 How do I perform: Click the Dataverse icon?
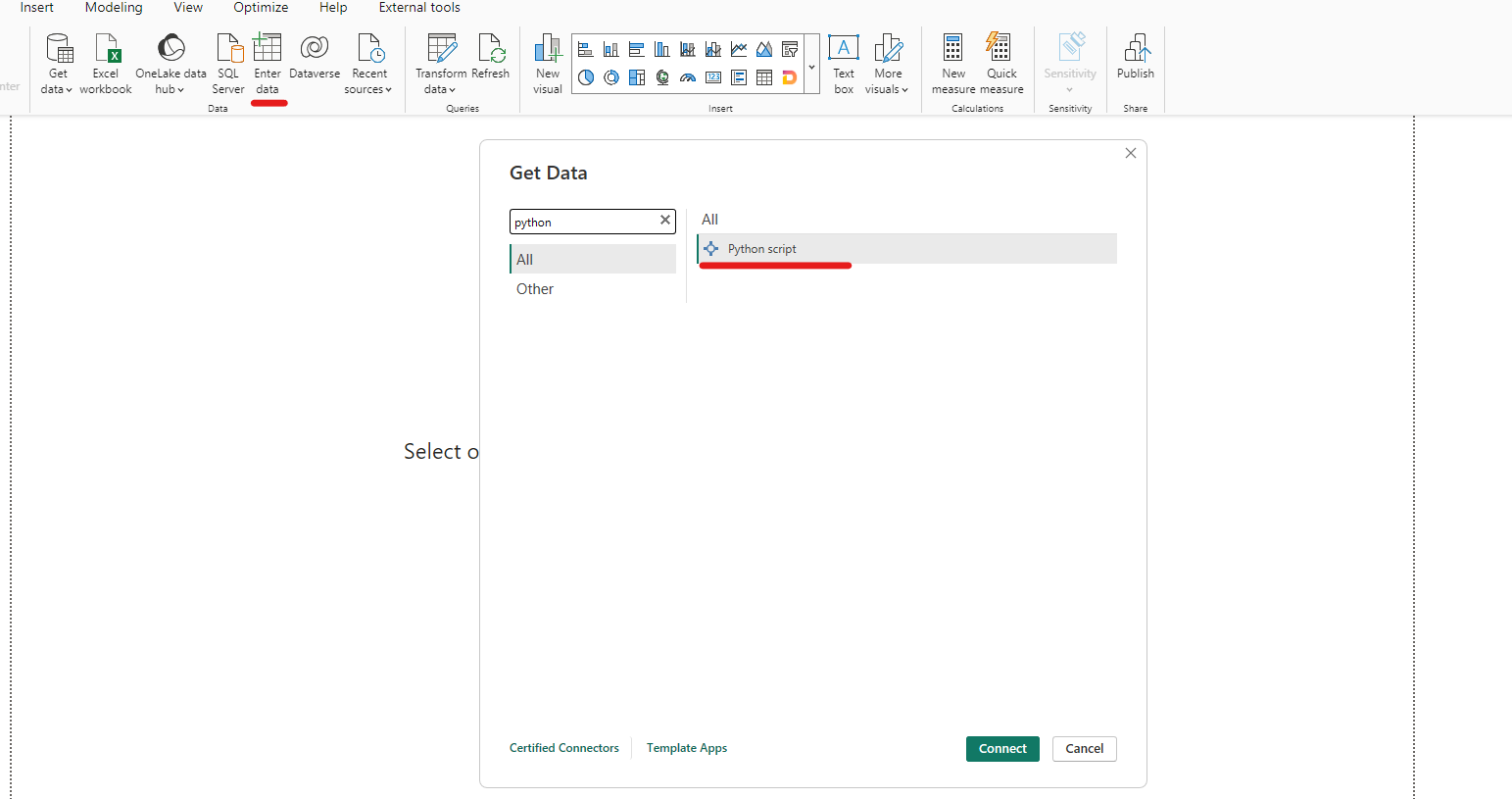(315, 57)
